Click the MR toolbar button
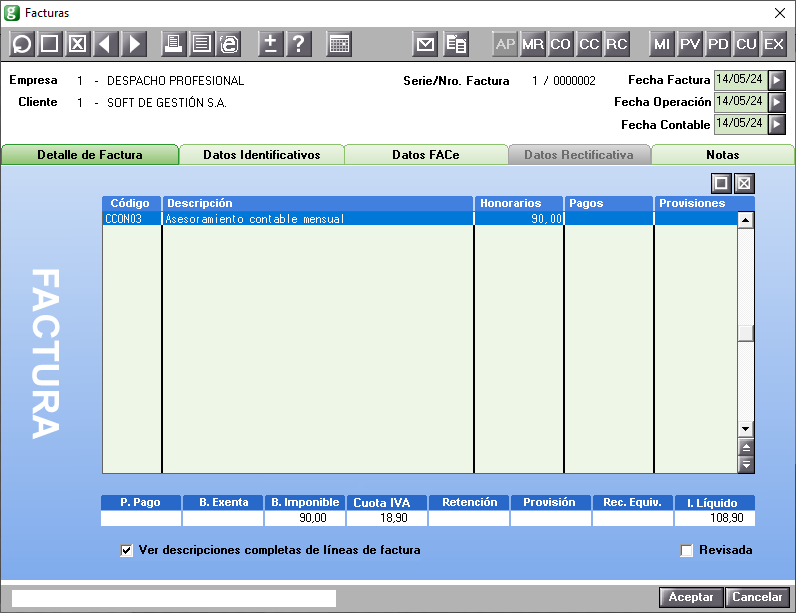 tap(533, 44)
